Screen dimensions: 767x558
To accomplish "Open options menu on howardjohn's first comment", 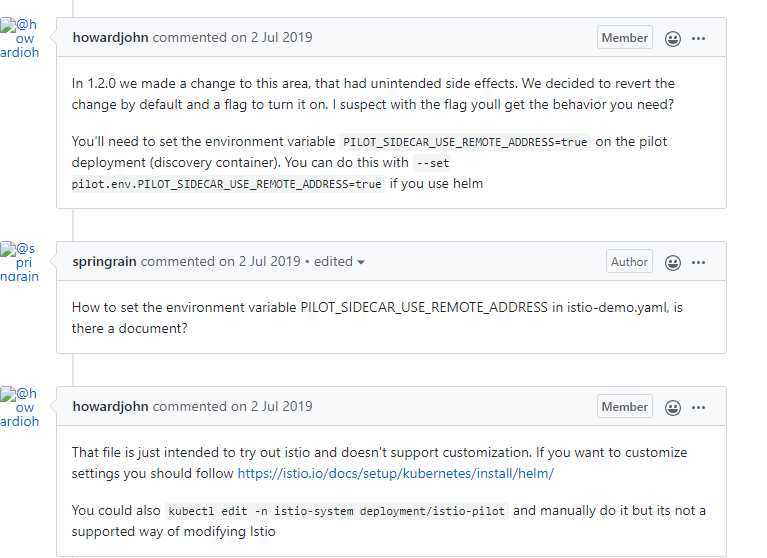I will pos(698,39).
